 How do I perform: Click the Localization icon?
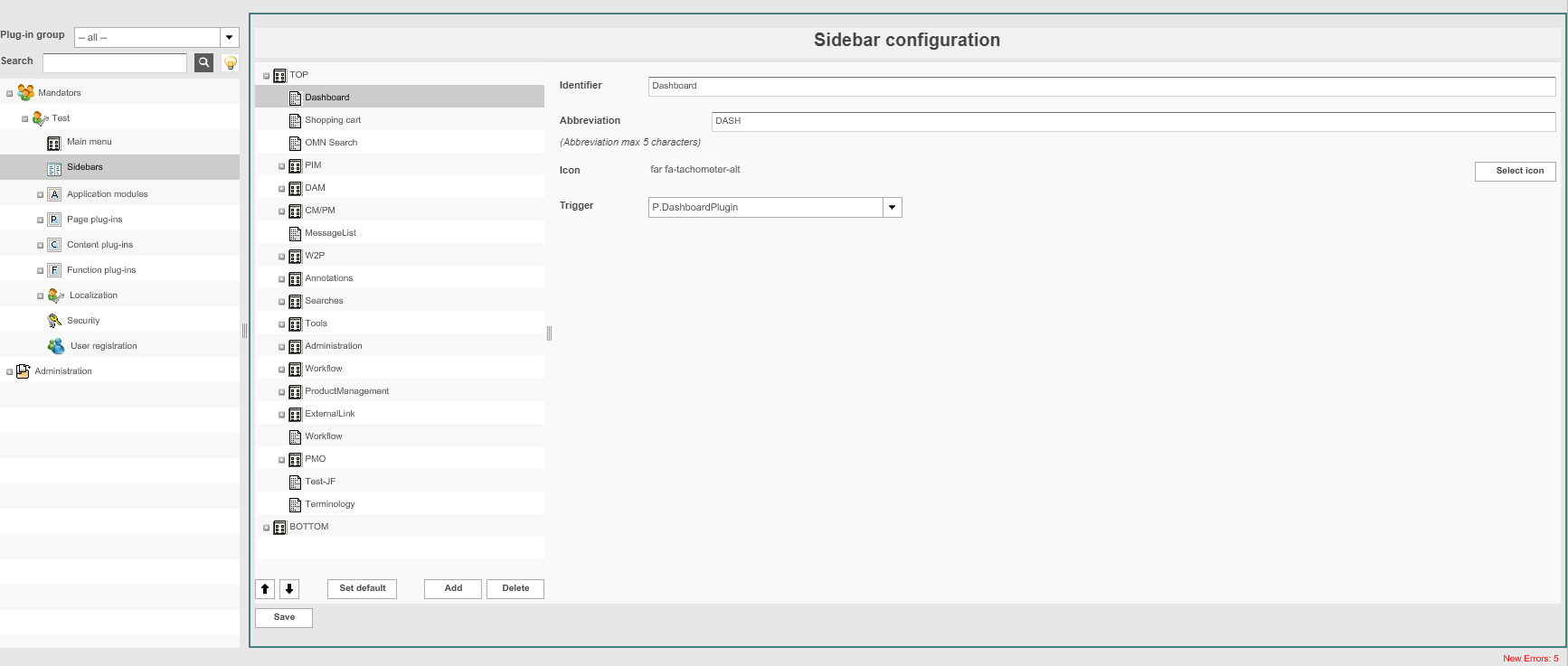(x=56, y=295)
